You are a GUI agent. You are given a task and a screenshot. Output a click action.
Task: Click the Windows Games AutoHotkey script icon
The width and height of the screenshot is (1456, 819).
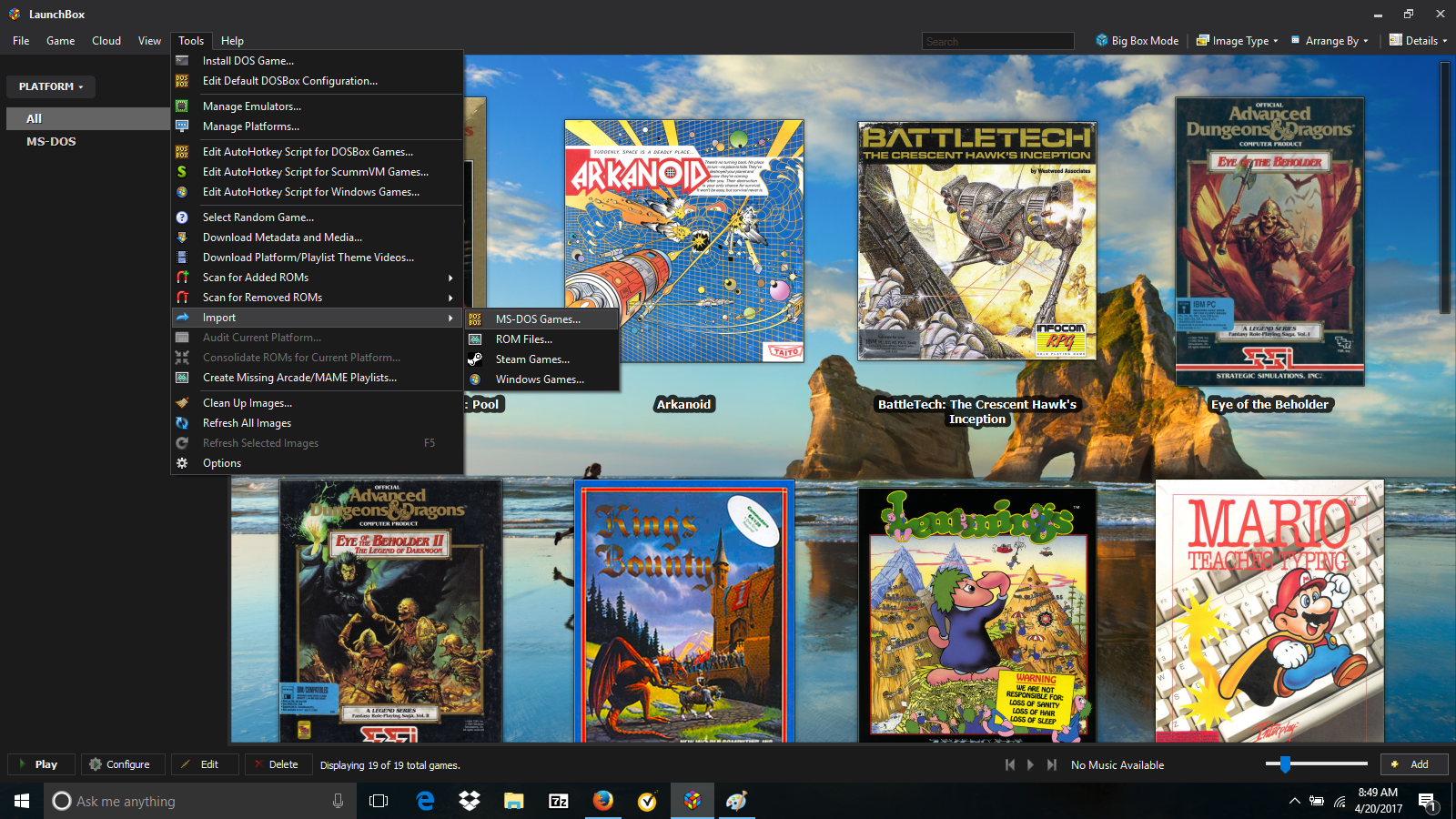click(182, 192)
